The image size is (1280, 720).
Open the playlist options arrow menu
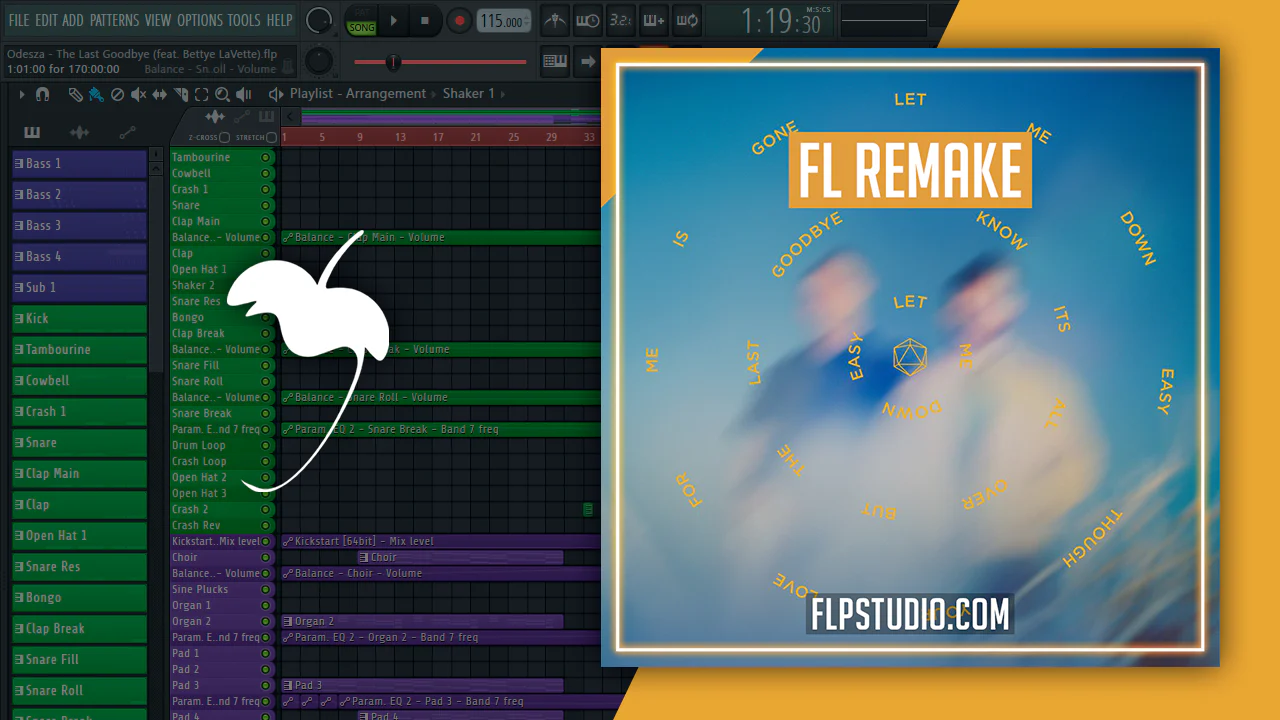click(22, 94)
